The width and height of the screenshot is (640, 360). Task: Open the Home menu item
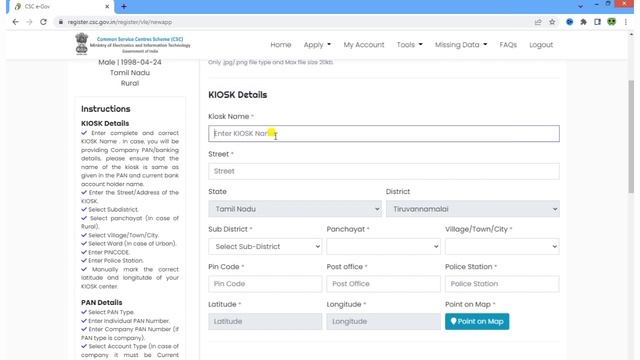tap(281, 45)
